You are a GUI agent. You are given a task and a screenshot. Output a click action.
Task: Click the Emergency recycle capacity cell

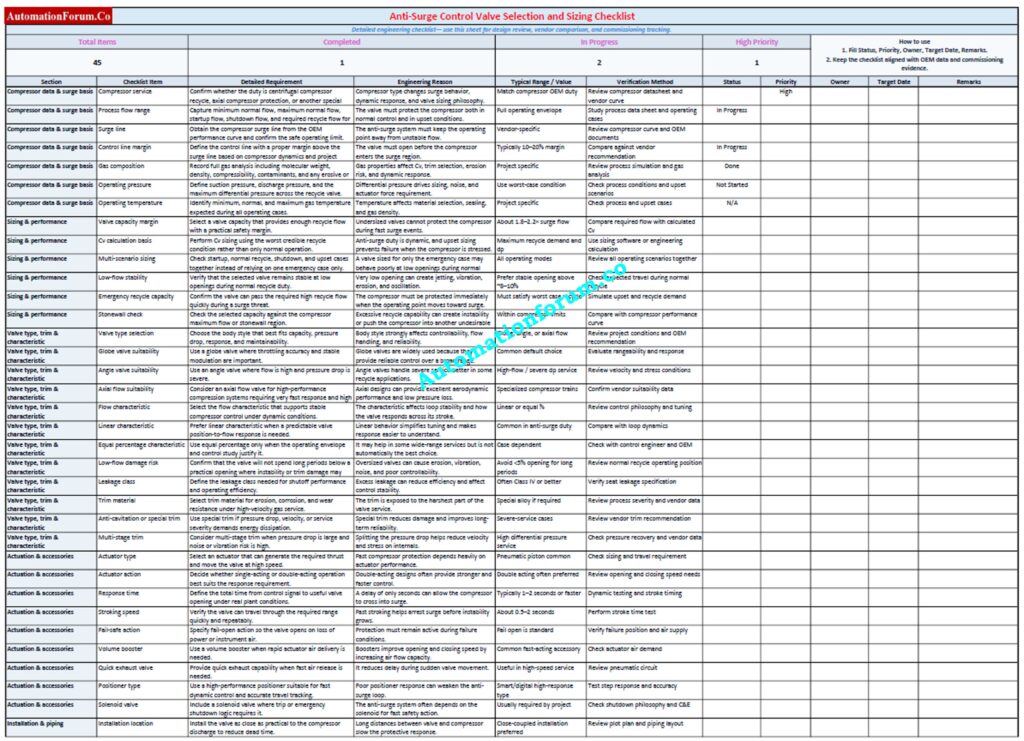coord(142,300)
